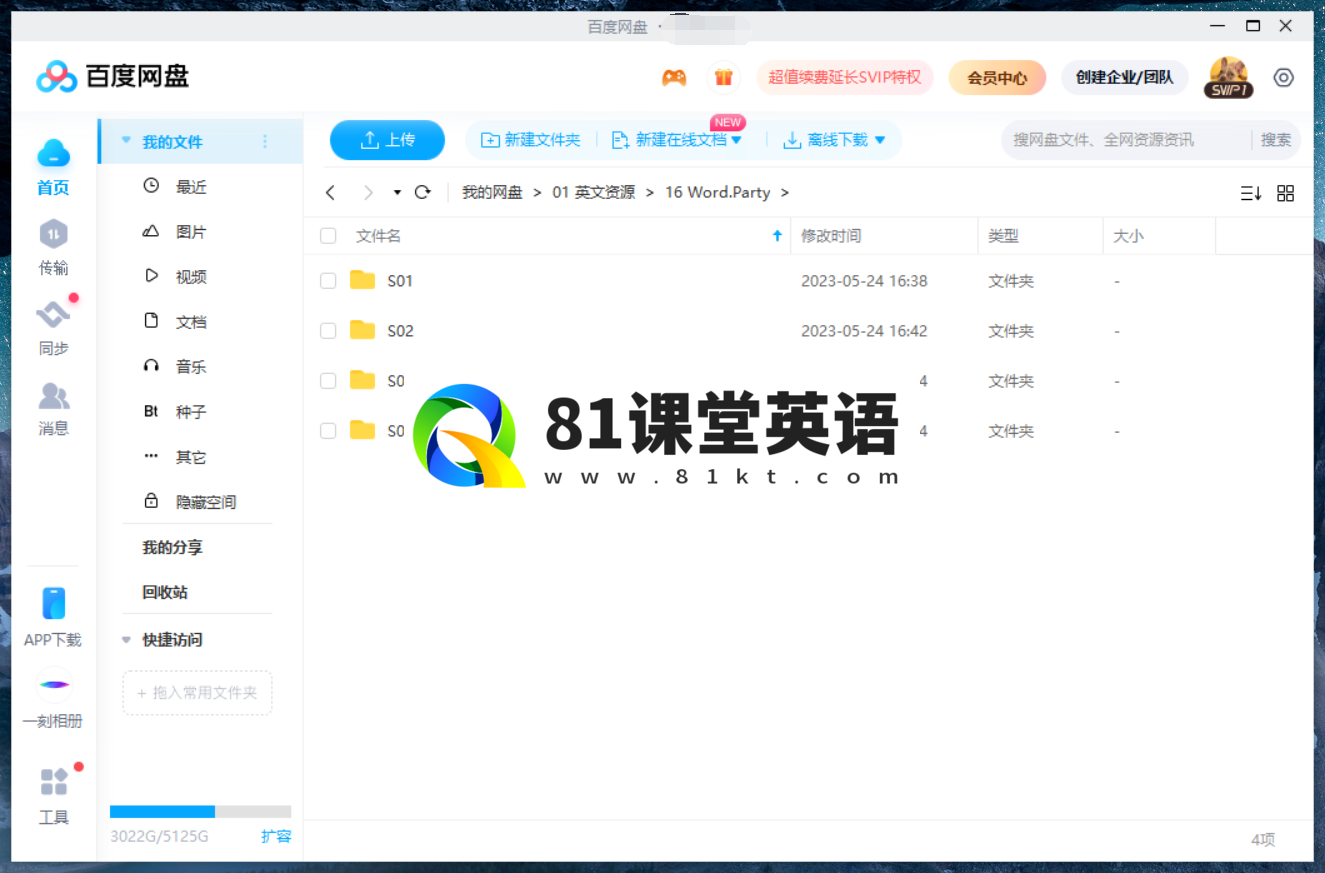Sort by 修改时间 column header
This screenshot has height=873, width=1325.
click(831, 236)
